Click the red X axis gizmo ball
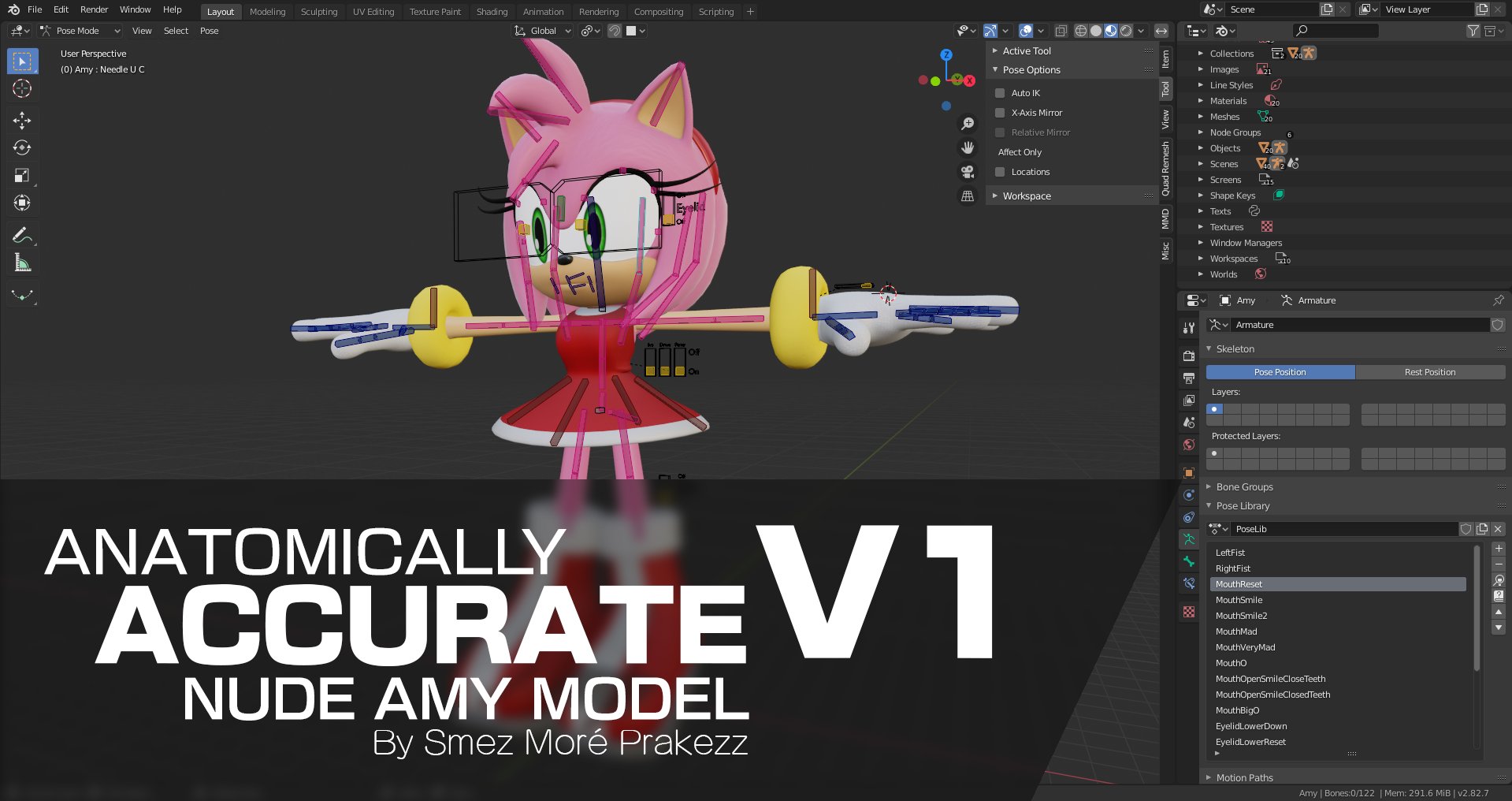 click(x=970, y=80)
